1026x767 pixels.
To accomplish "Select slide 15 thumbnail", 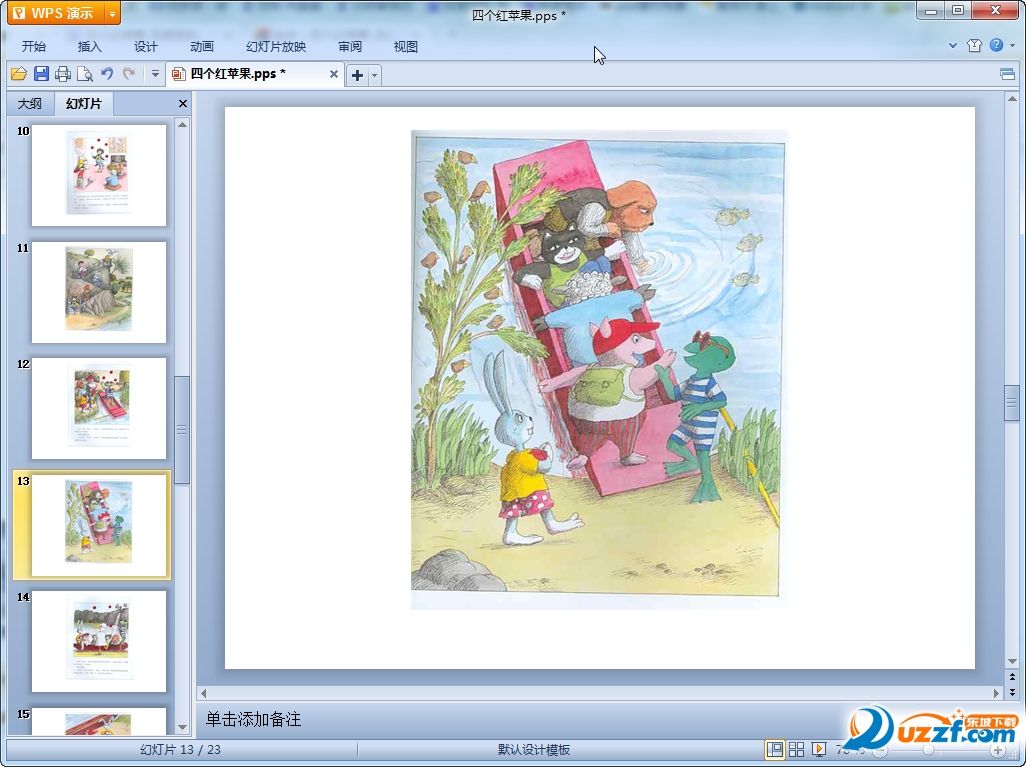I will click(x=99, y=721).
